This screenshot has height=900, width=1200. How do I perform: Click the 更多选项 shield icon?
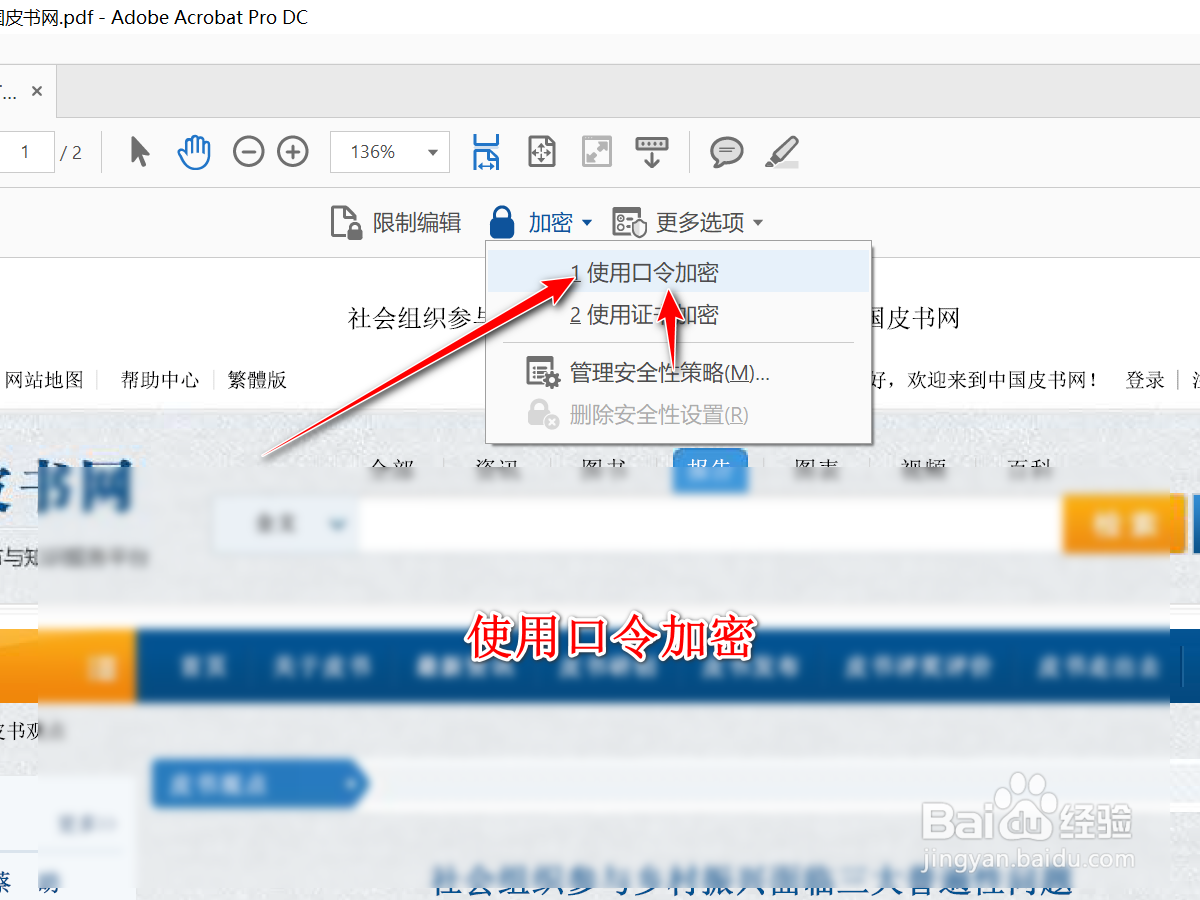(630, 222)
